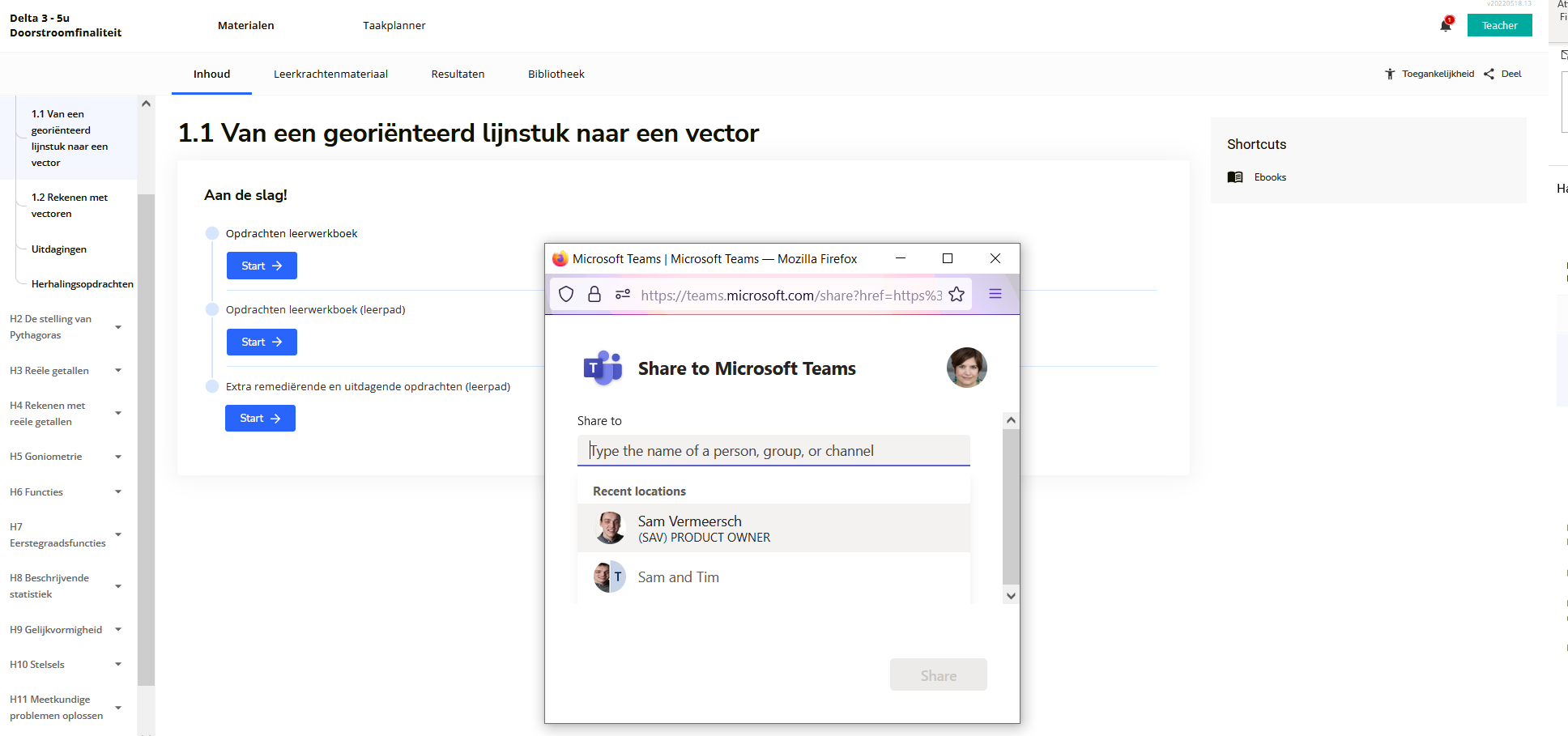1568x736 pixels.
Task: Expand the H5 Goniometrie chapter
Action: point(118,457)
